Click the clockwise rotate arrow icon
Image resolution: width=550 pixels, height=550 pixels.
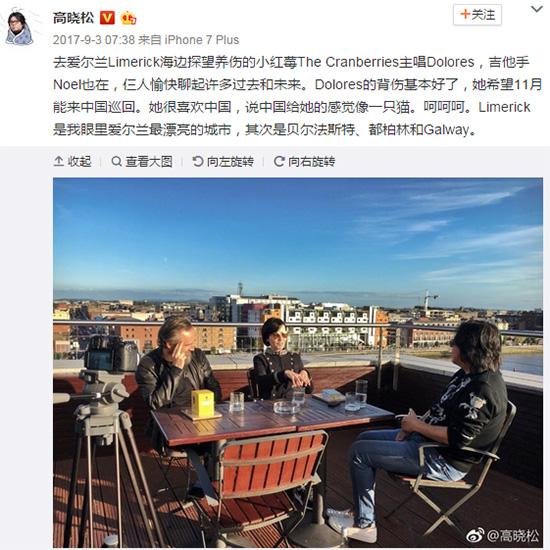[x=279, y=161]
